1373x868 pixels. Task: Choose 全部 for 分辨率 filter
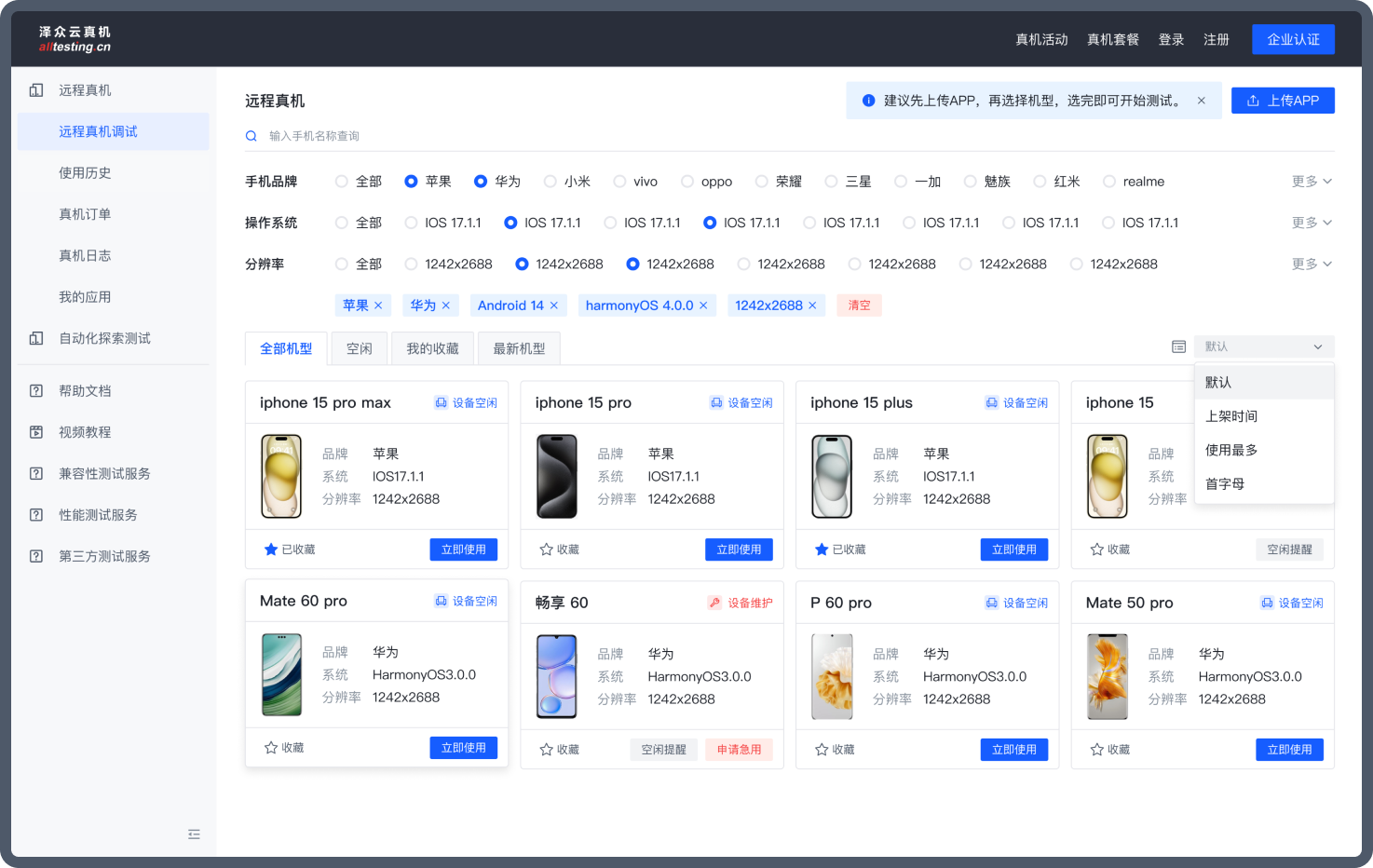(342, 264)
